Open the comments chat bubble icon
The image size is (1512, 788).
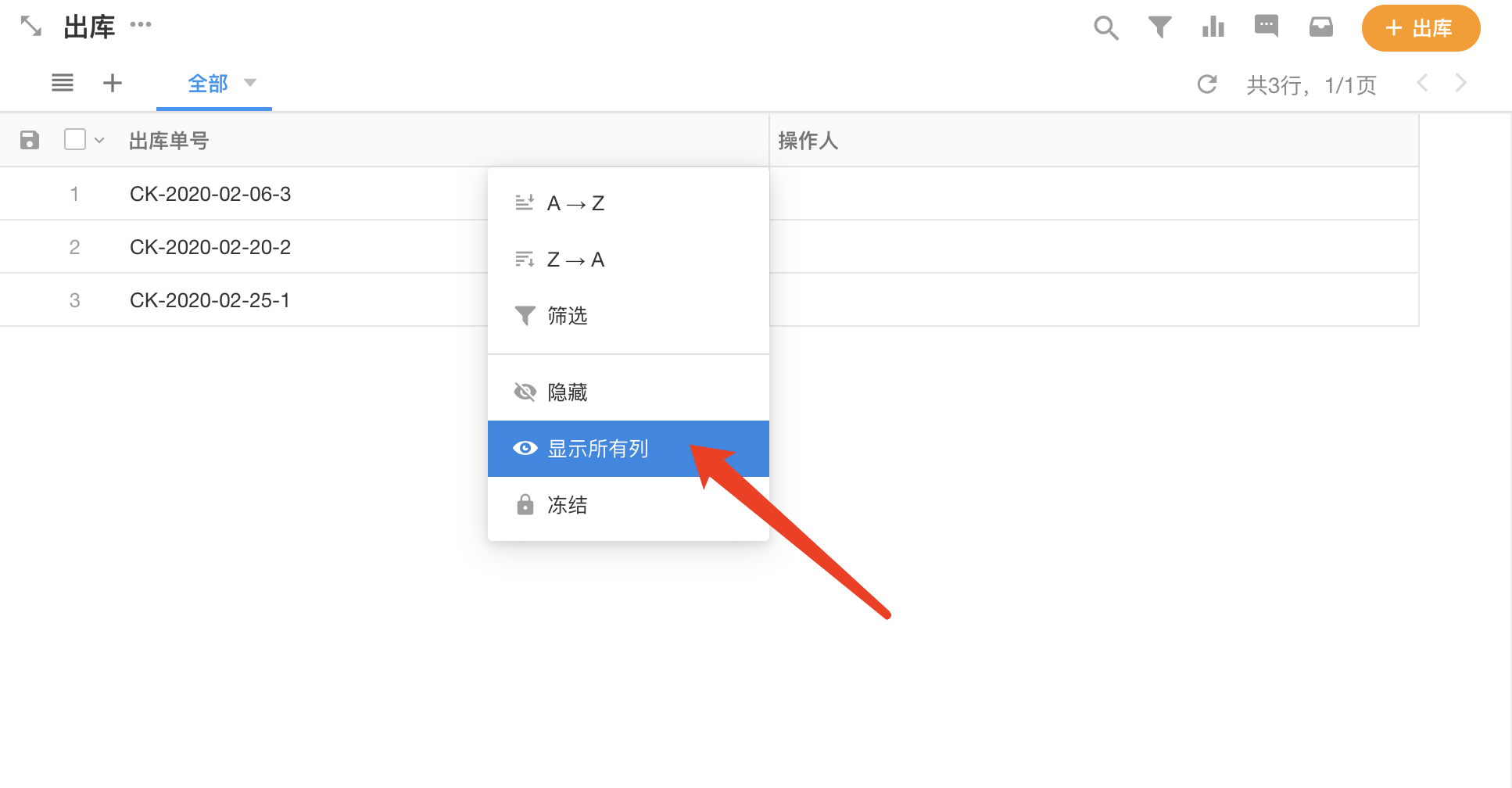tap(1267, 27)
